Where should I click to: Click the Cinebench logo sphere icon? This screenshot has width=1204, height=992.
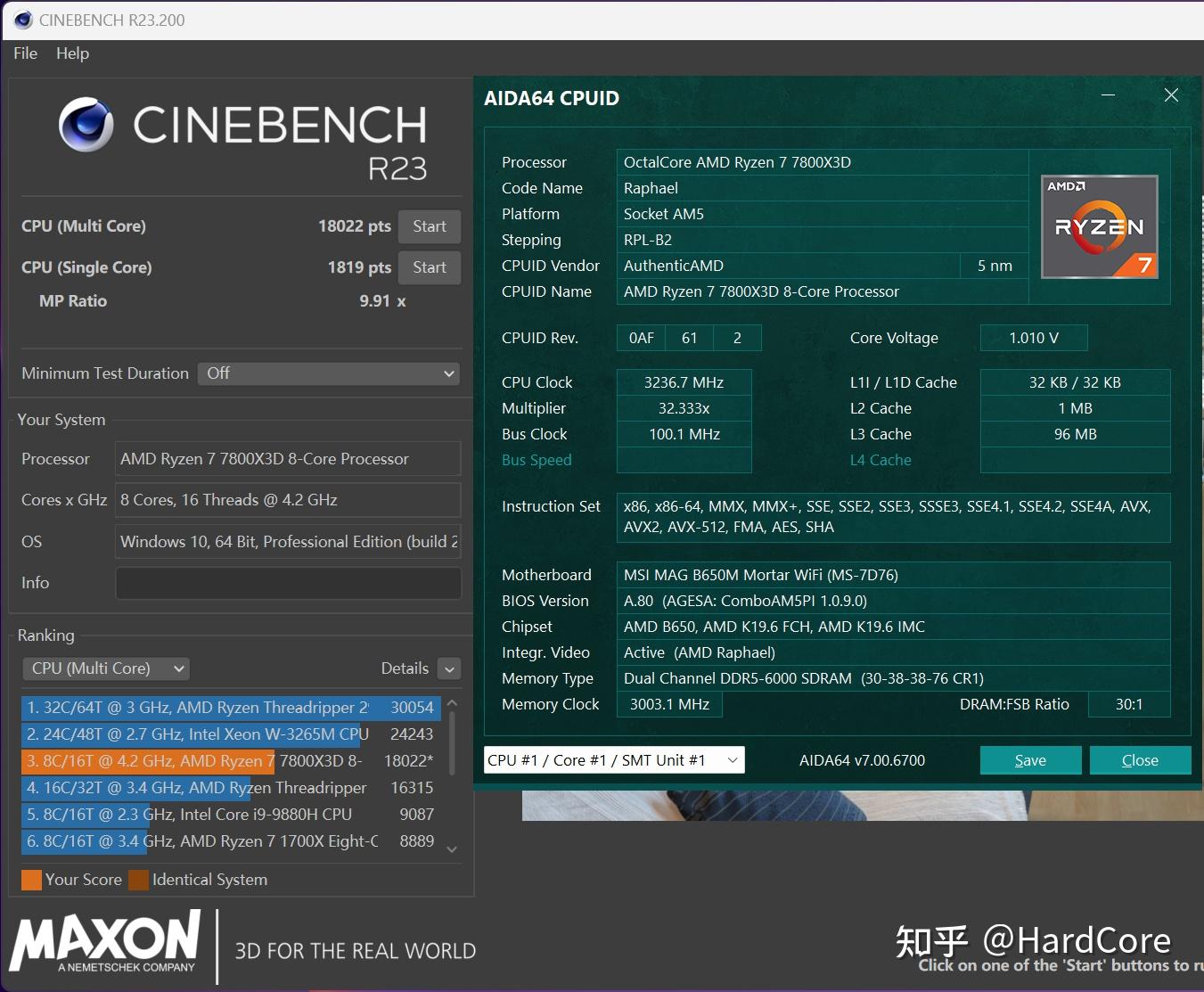click(x=86, y=125)
